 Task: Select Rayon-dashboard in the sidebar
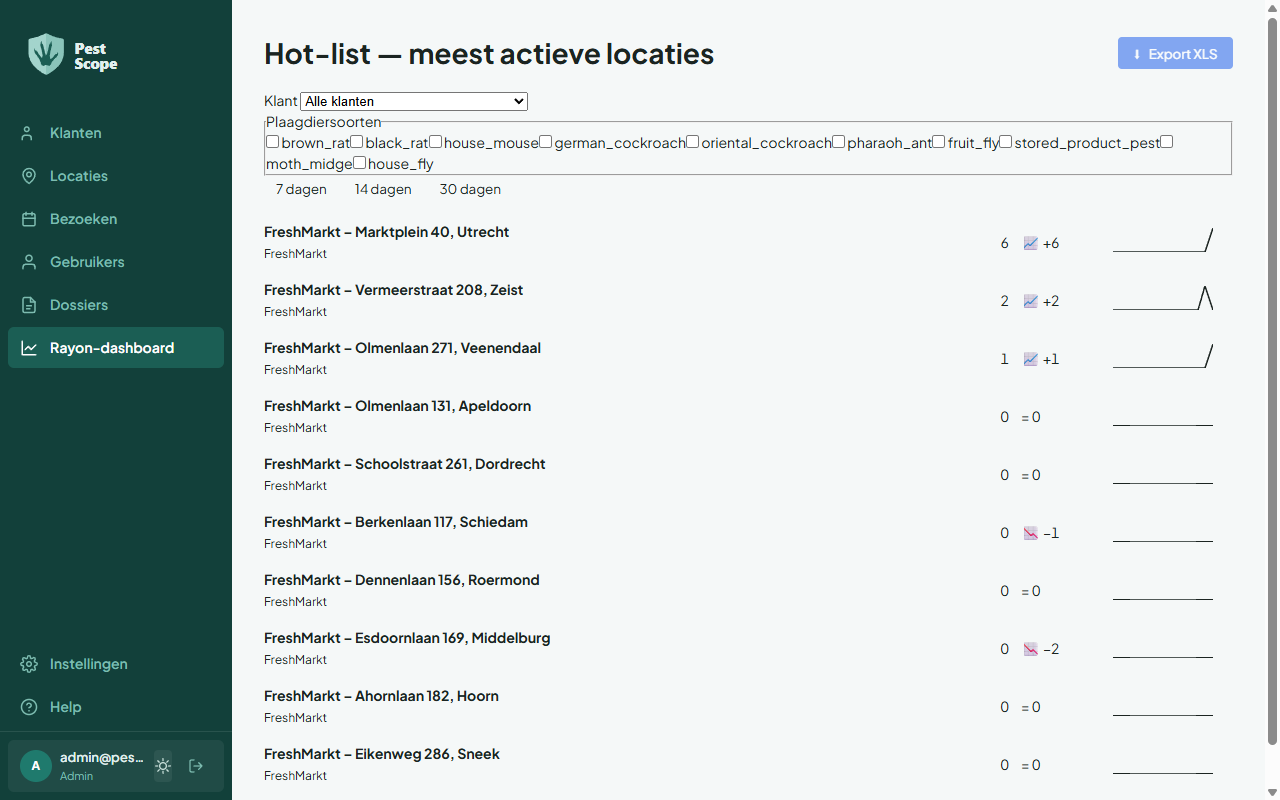116,348
